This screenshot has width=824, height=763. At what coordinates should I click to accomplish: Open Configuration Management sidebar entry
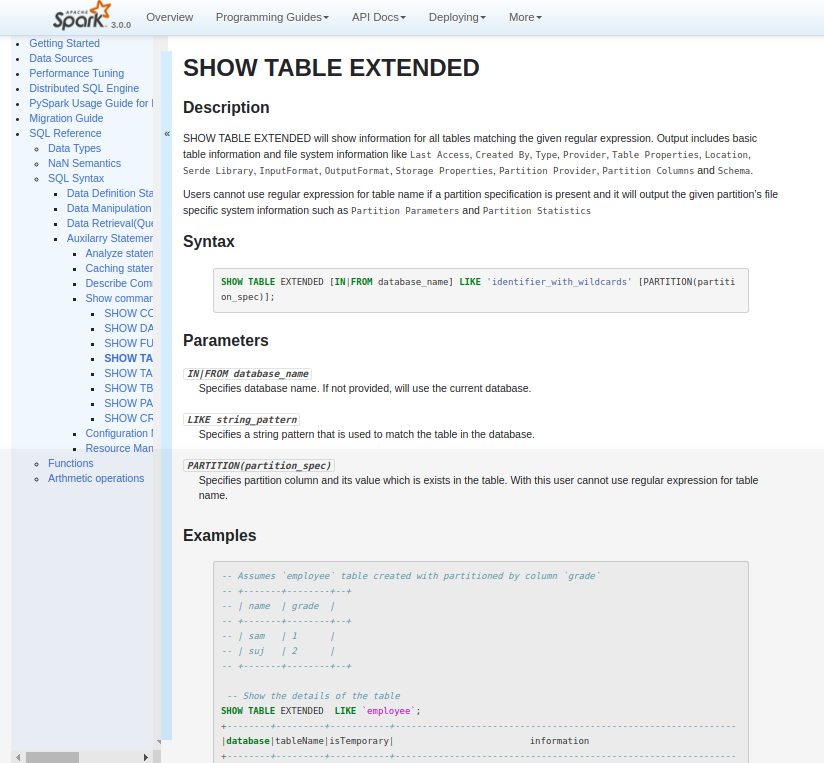[119, 433]
